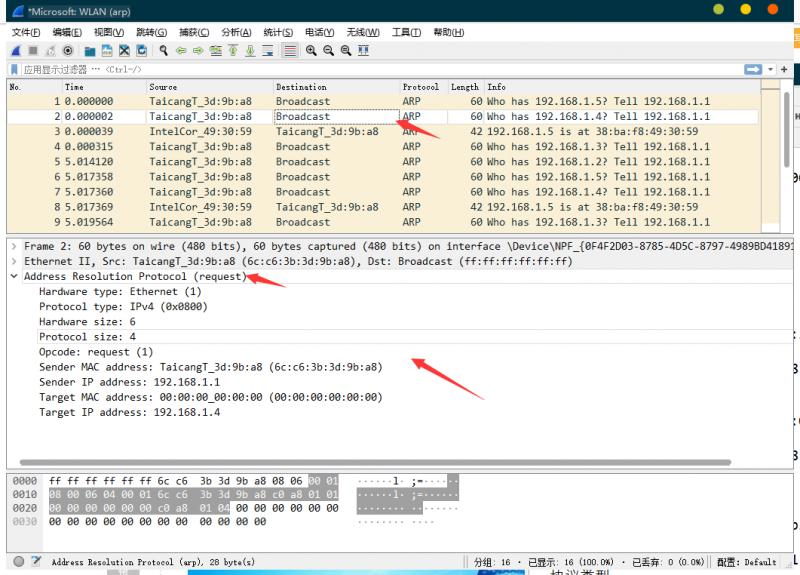The image size is (800, 575).
Task: Select packet 3, the ARP reply at 0.000039
Action: (383, 132)
